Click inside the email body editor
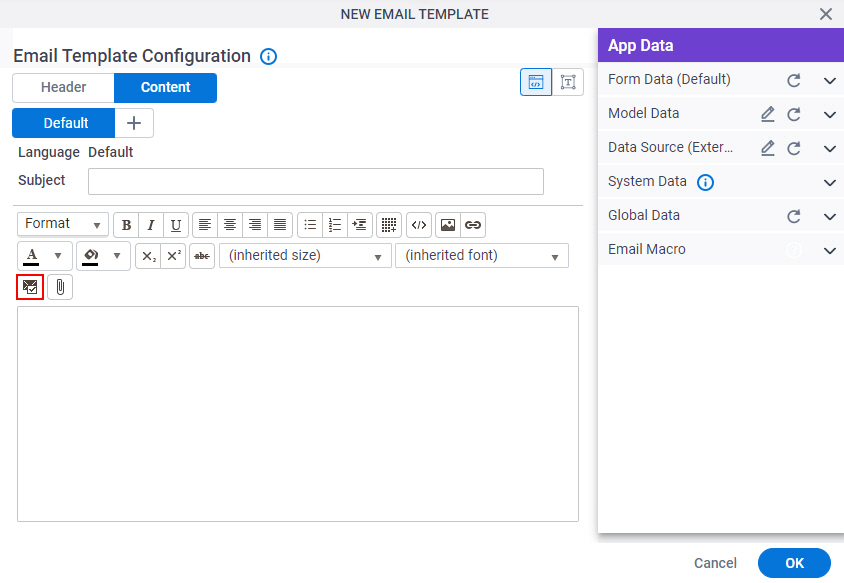Screen dimensions: 844x583 (x=298, y=414)
